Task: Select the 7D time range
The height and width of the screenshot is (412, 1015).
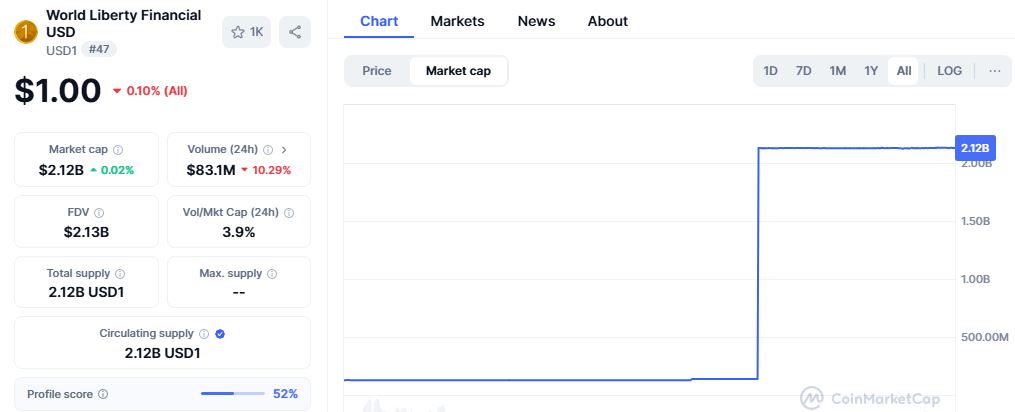Action: pyautogui.click(x=803, y=71)
